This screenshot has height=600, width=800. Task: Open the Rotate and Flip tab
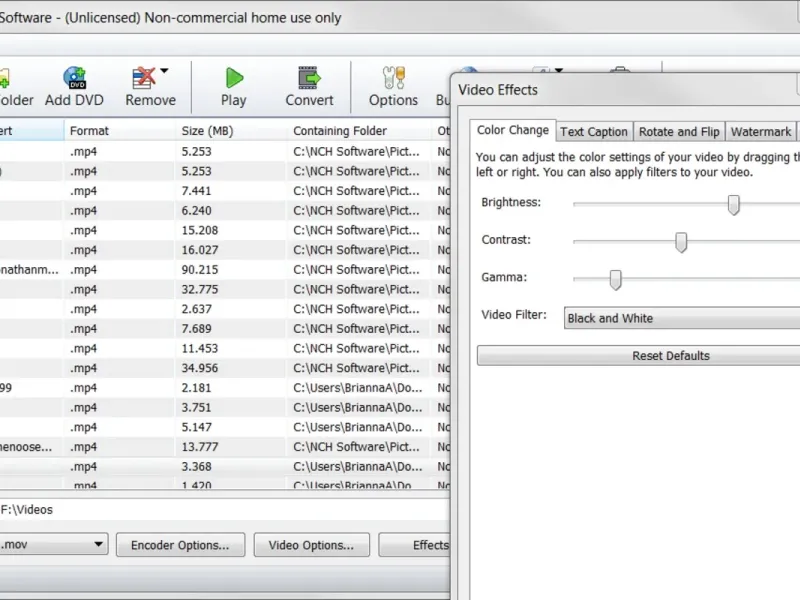[x=679, y=132]
